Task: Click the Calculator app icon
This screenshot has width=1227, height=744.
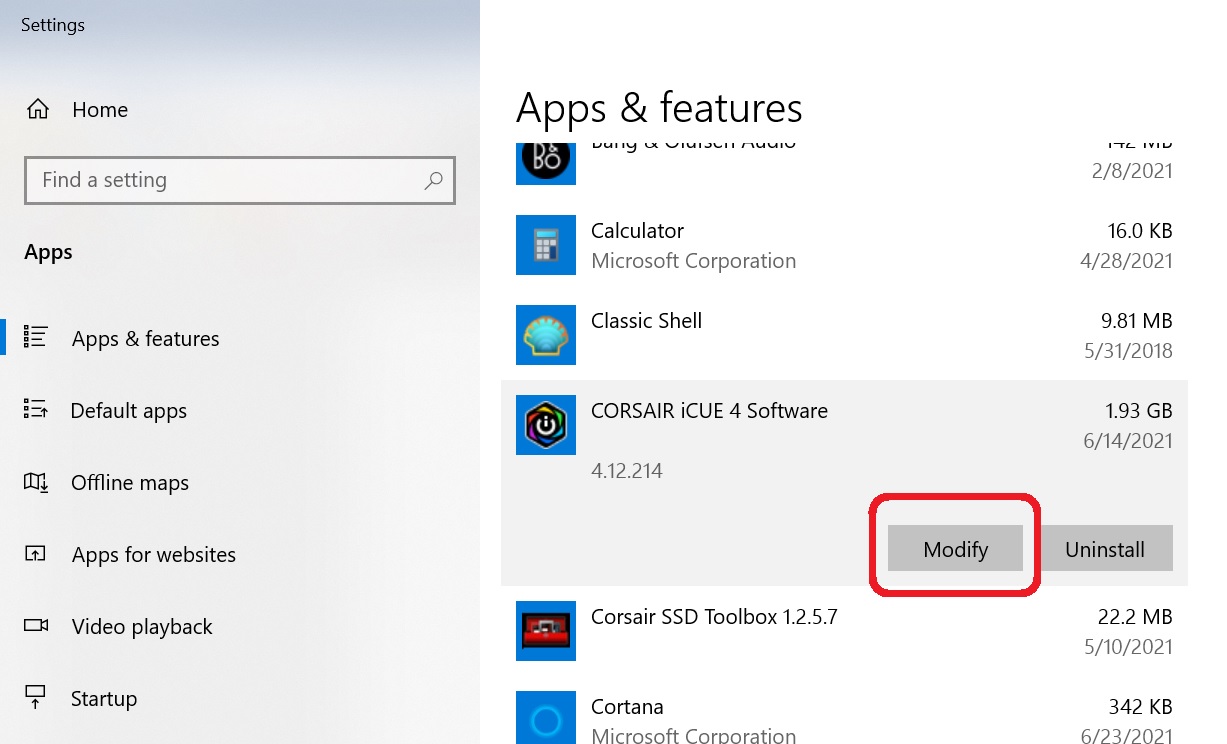Action: (x=545, y=245)
